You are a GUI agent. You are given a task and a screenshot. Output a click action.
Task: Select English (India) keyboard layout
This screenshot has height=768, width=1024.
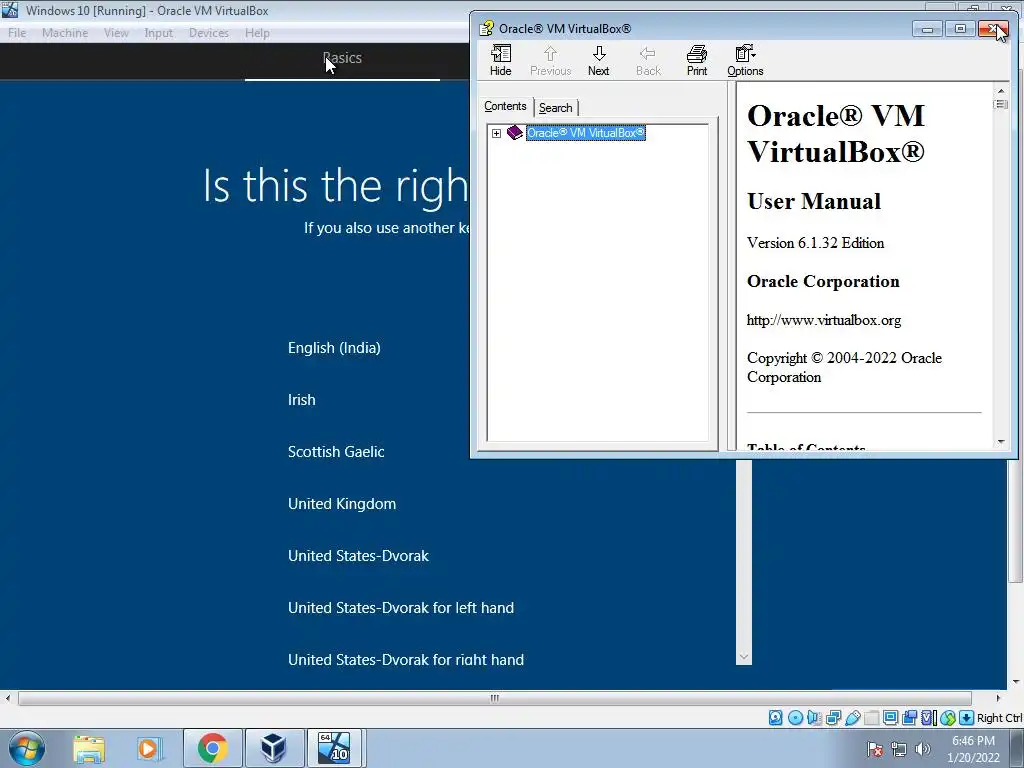pos(334,347)
